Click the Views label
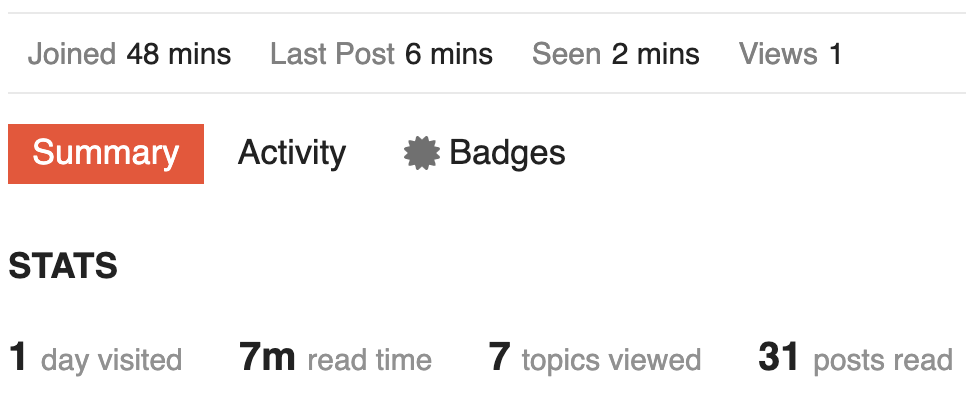 (779, 54)
